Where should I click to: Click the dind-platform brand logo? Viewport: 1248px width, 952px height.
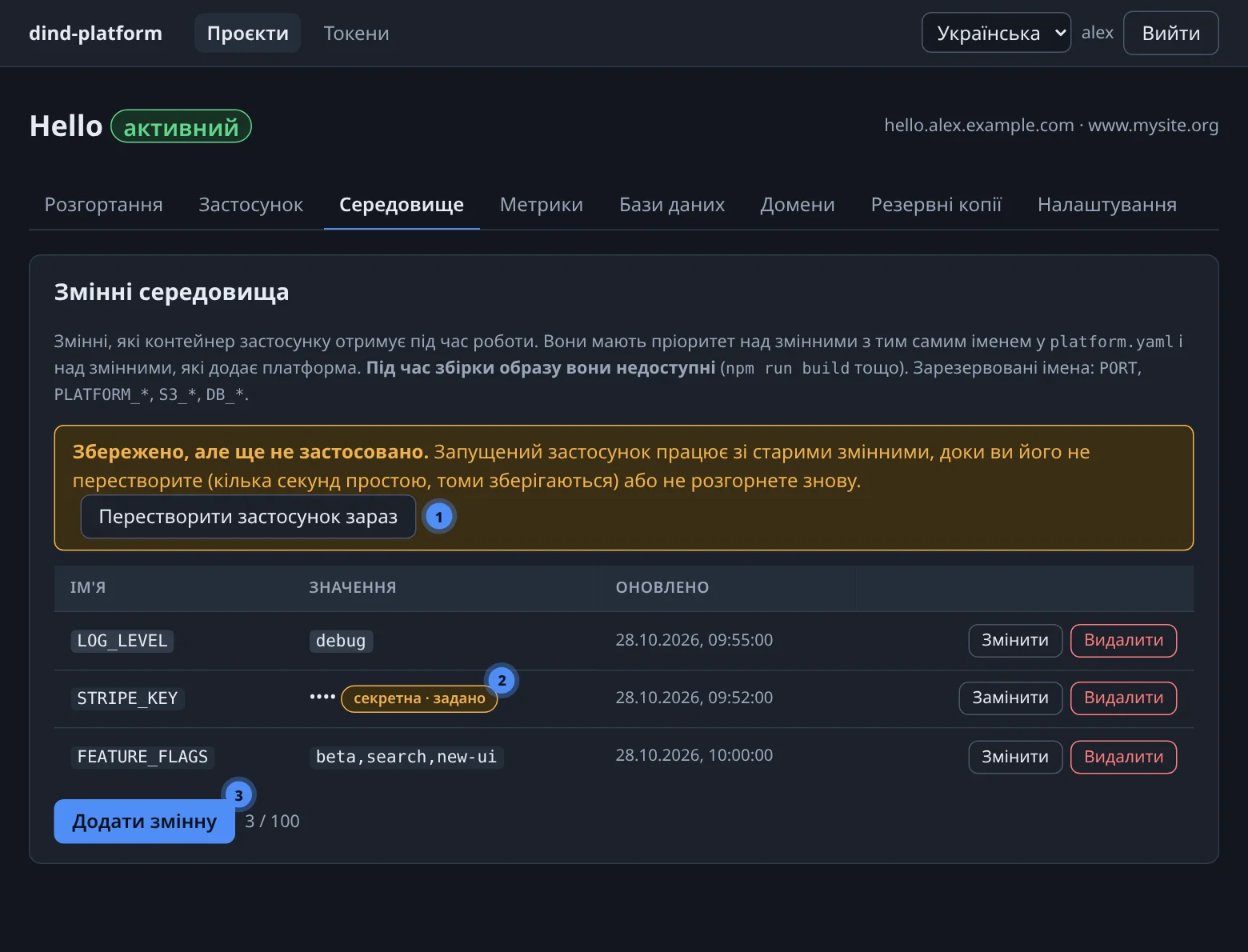[x=95, y=33]
